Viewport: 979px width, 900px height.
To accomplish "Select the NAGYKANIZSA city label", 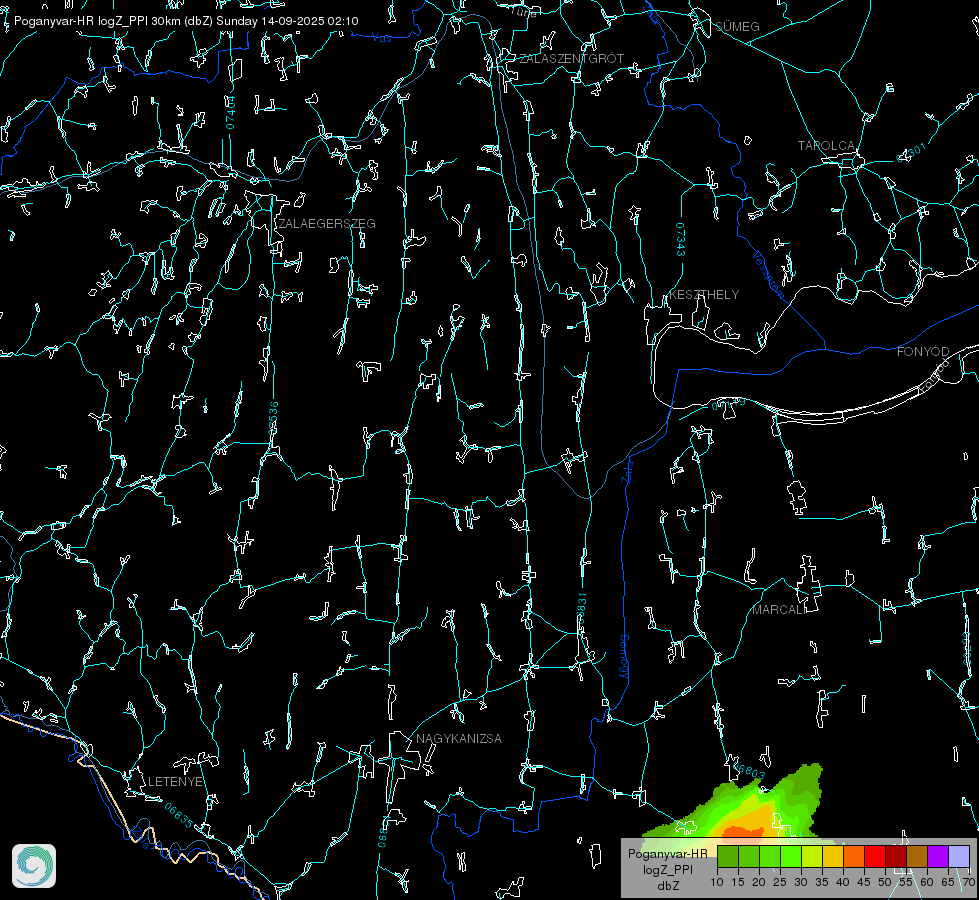I will [459, 738].
